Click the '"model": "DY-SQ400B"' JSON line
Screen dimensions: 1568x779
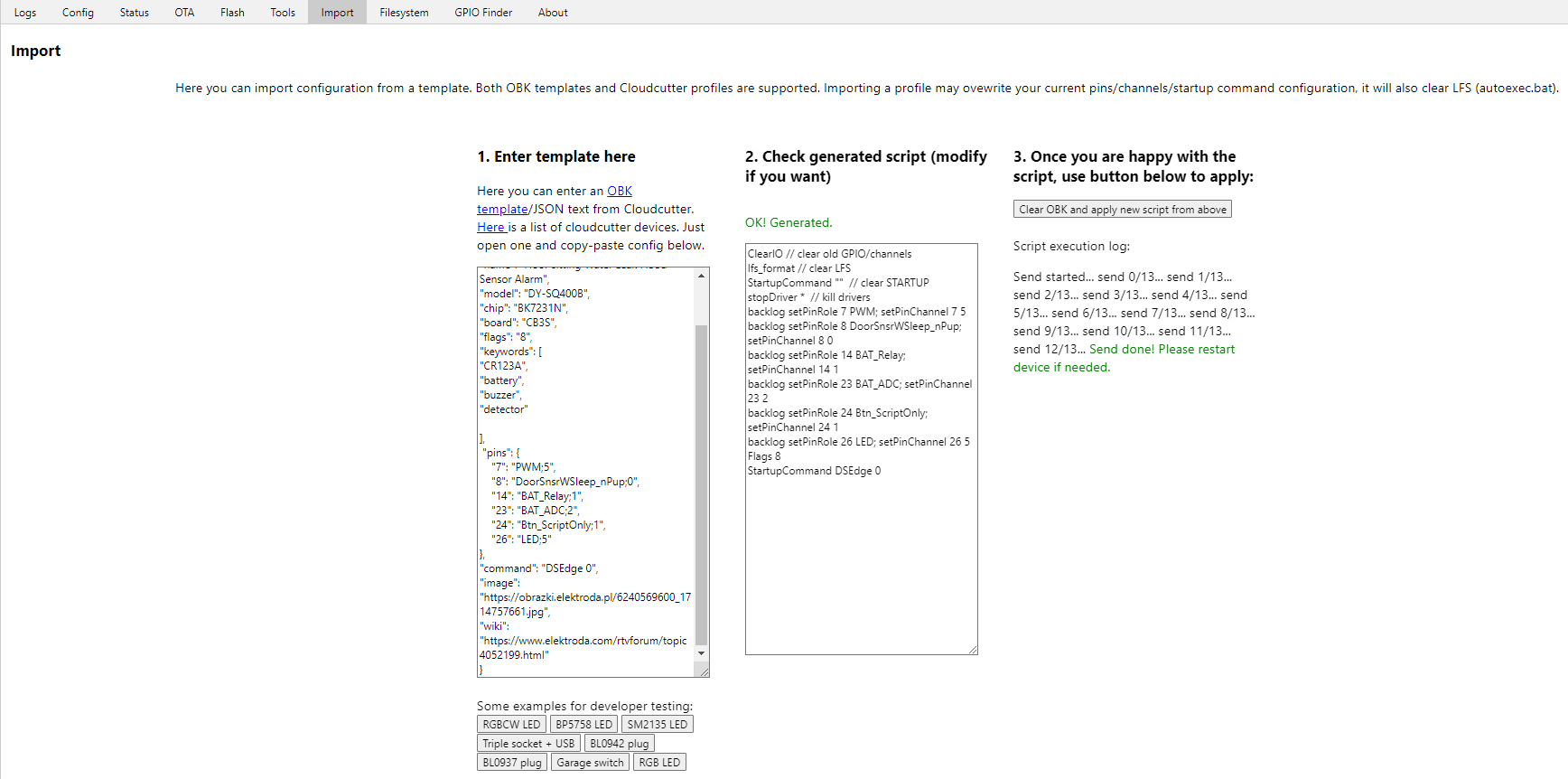[535, 294]
